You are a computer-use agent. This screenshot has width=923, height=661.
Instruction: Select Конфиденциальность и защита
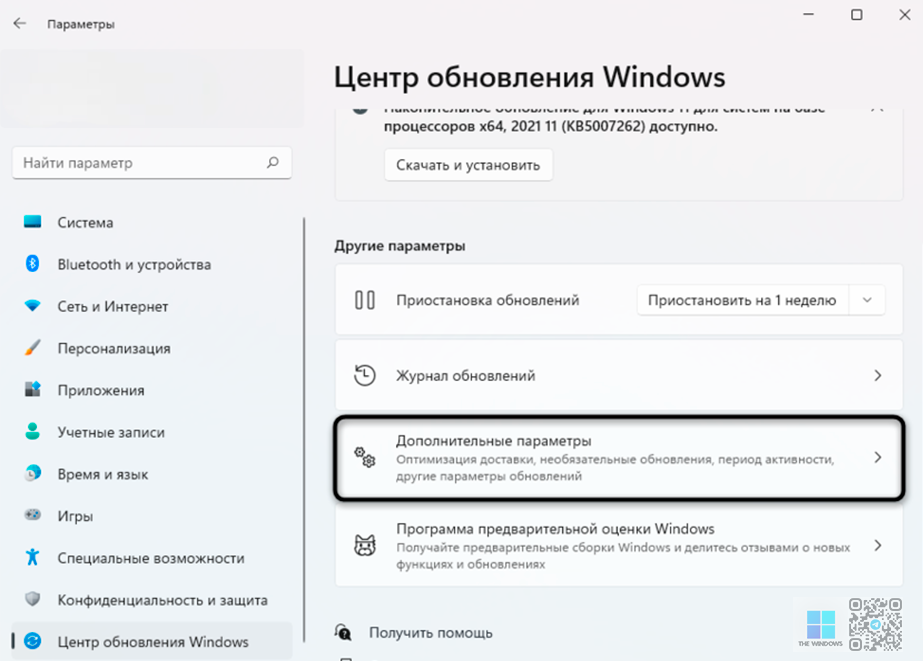(x=152, y=600)
